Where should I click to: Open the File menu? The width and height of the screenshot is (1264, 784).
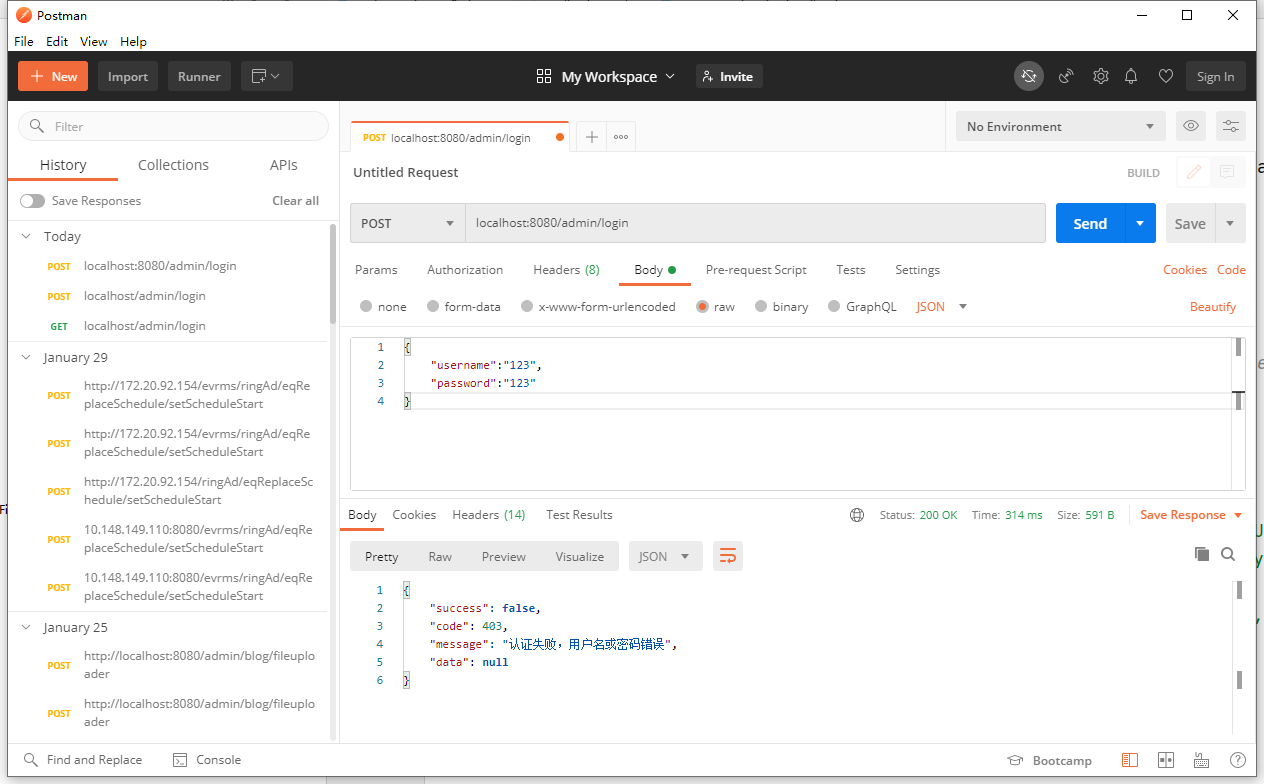click(x=24, y=41)
